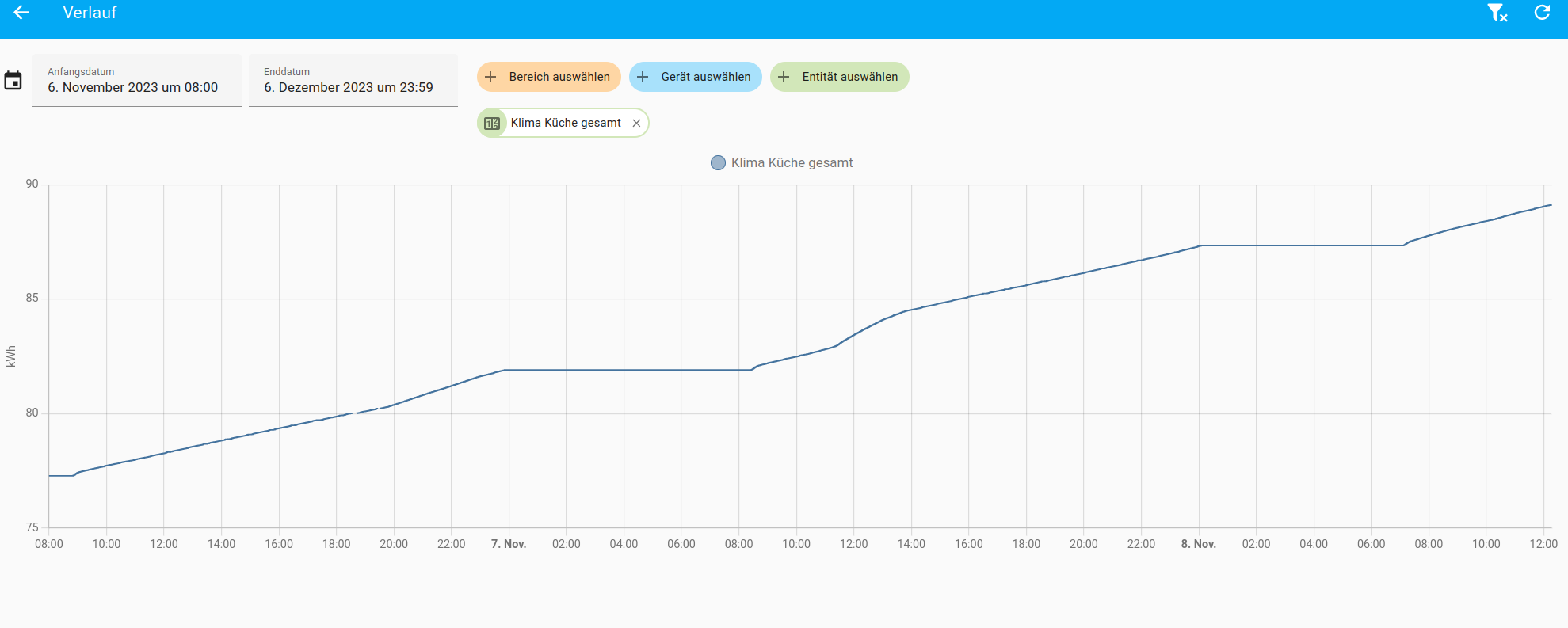Click the 7. Nov. axis marker
Screen dimensions: 1568x628
[509, 544]
